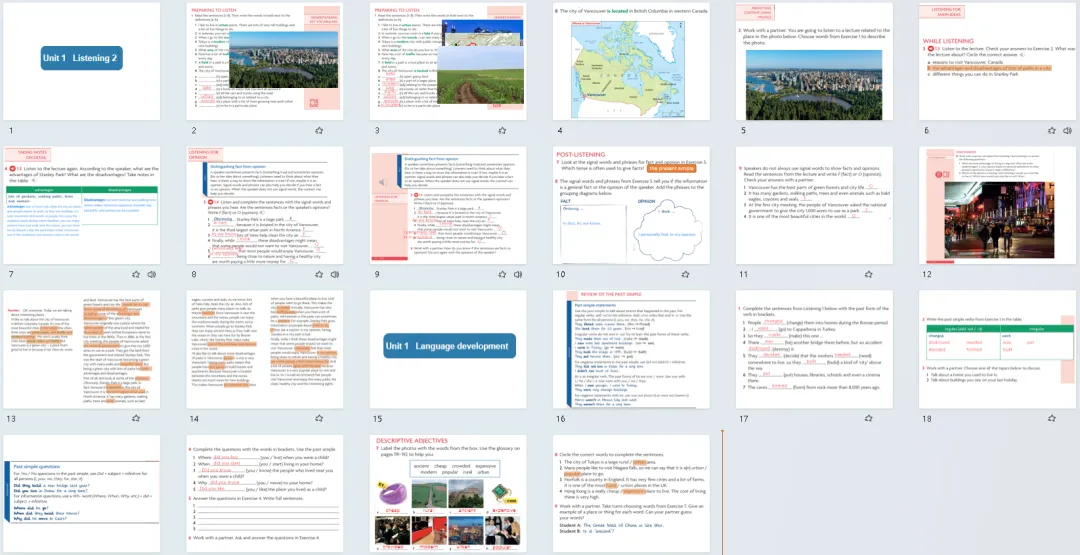Click the speaker icon under slide 9

pyautogui.click(x=518, y=274)
